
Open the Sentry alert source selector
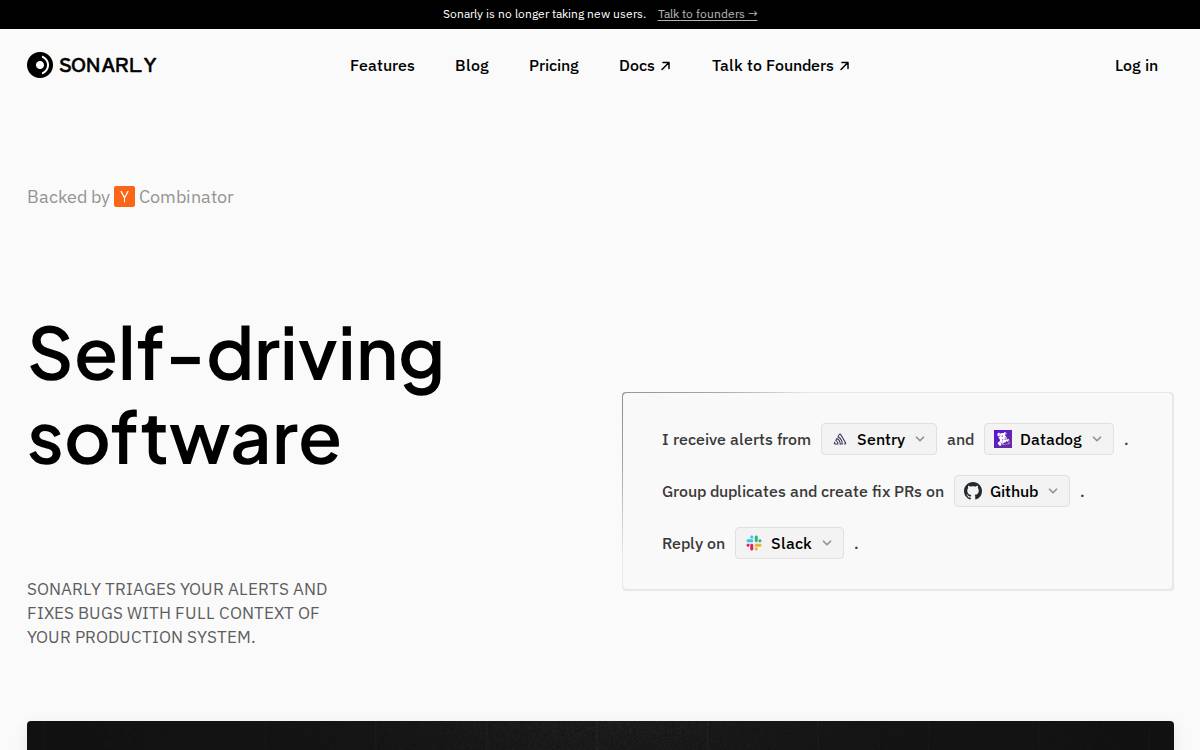879,439
